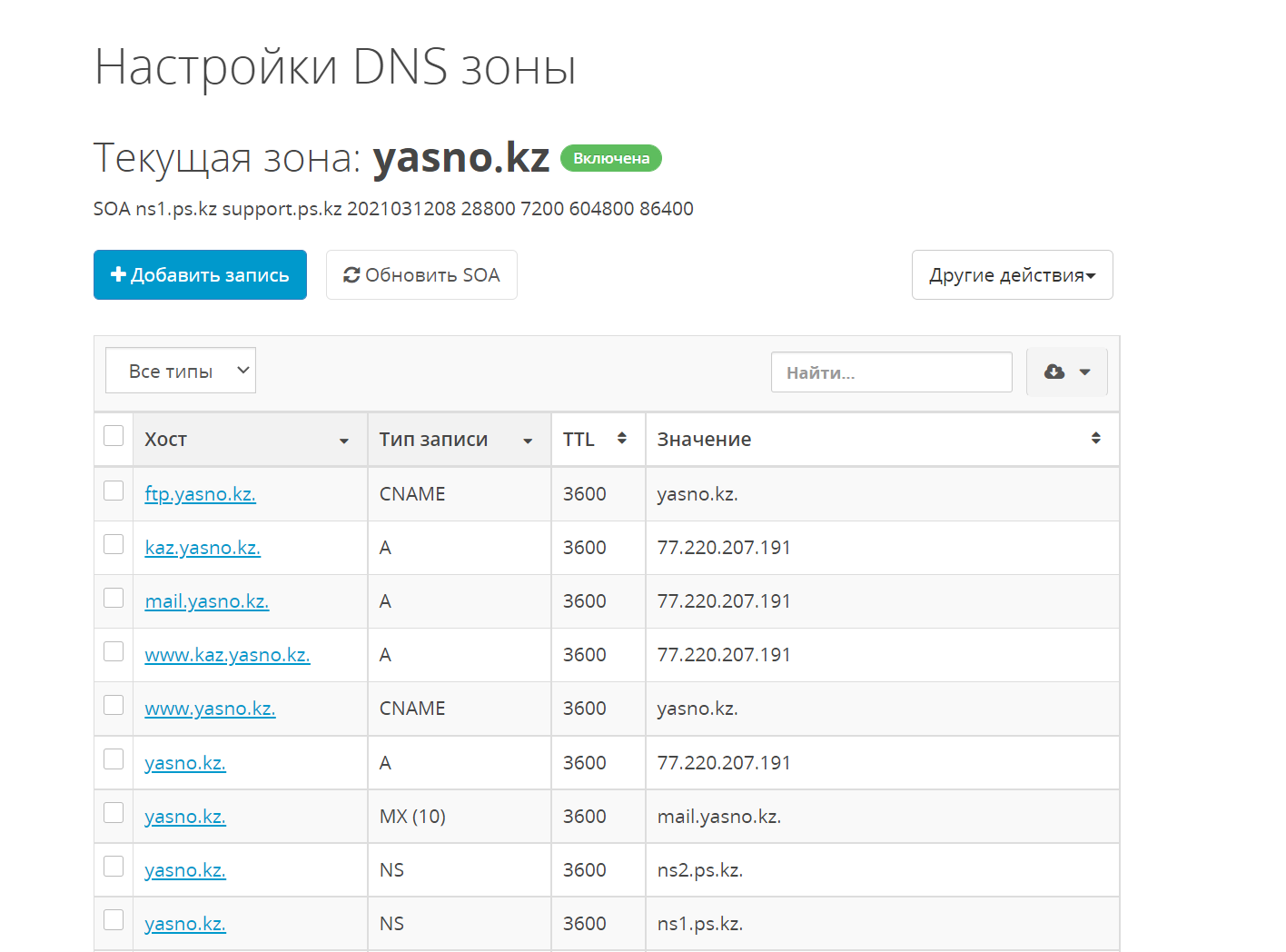
Task: Click the Включена status badge
Action: [x=611, y=158]
